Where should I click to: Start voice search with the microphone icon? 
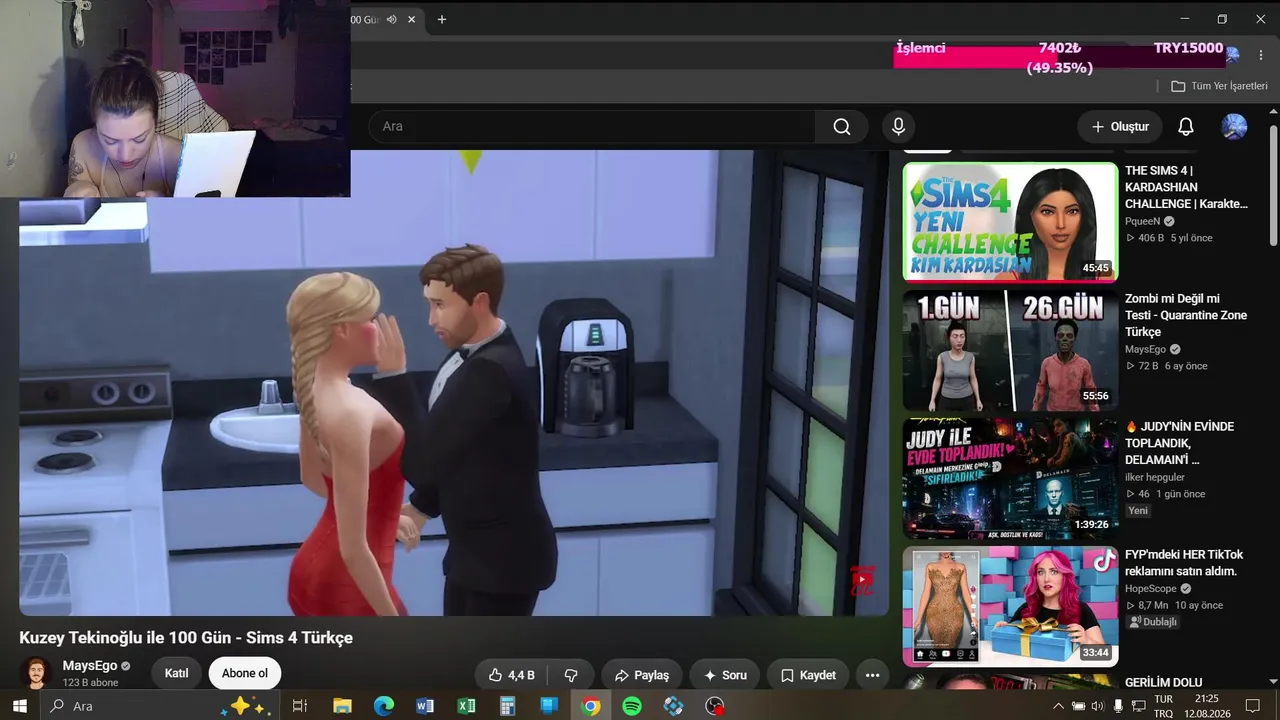(x=898, y=127)
